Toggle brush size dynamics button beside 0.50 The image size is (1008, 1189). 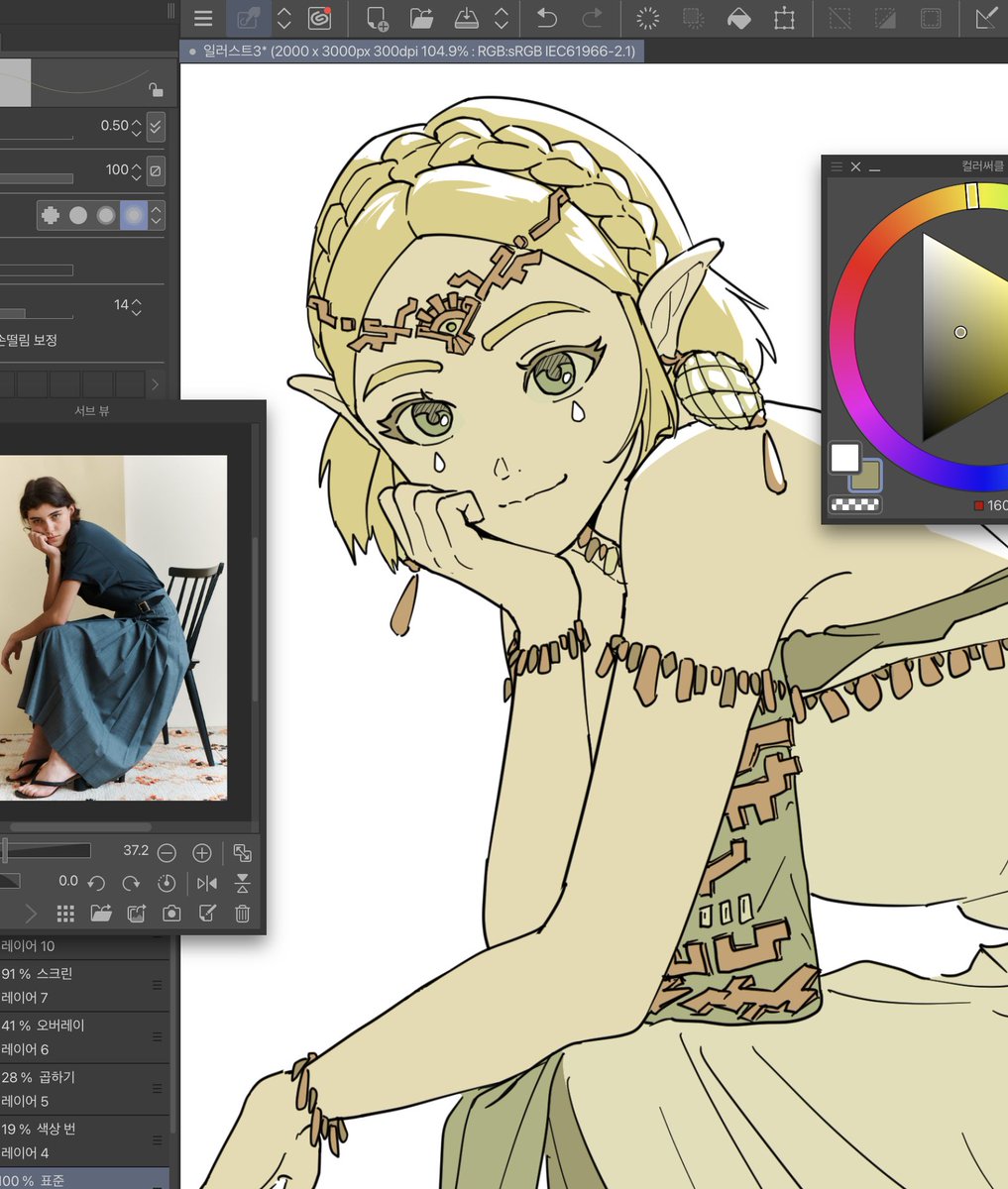(156, 126)
